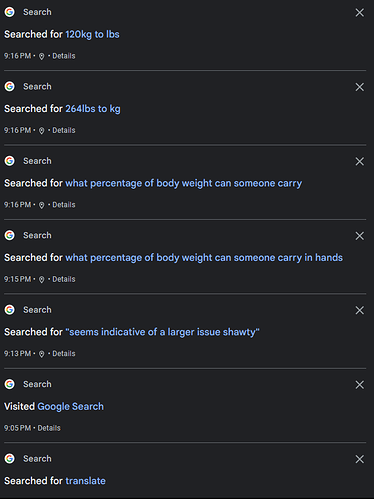374x499 pixels.
Task: Click location pin on 264lbs to kg entry
Action: pos(41,131)
